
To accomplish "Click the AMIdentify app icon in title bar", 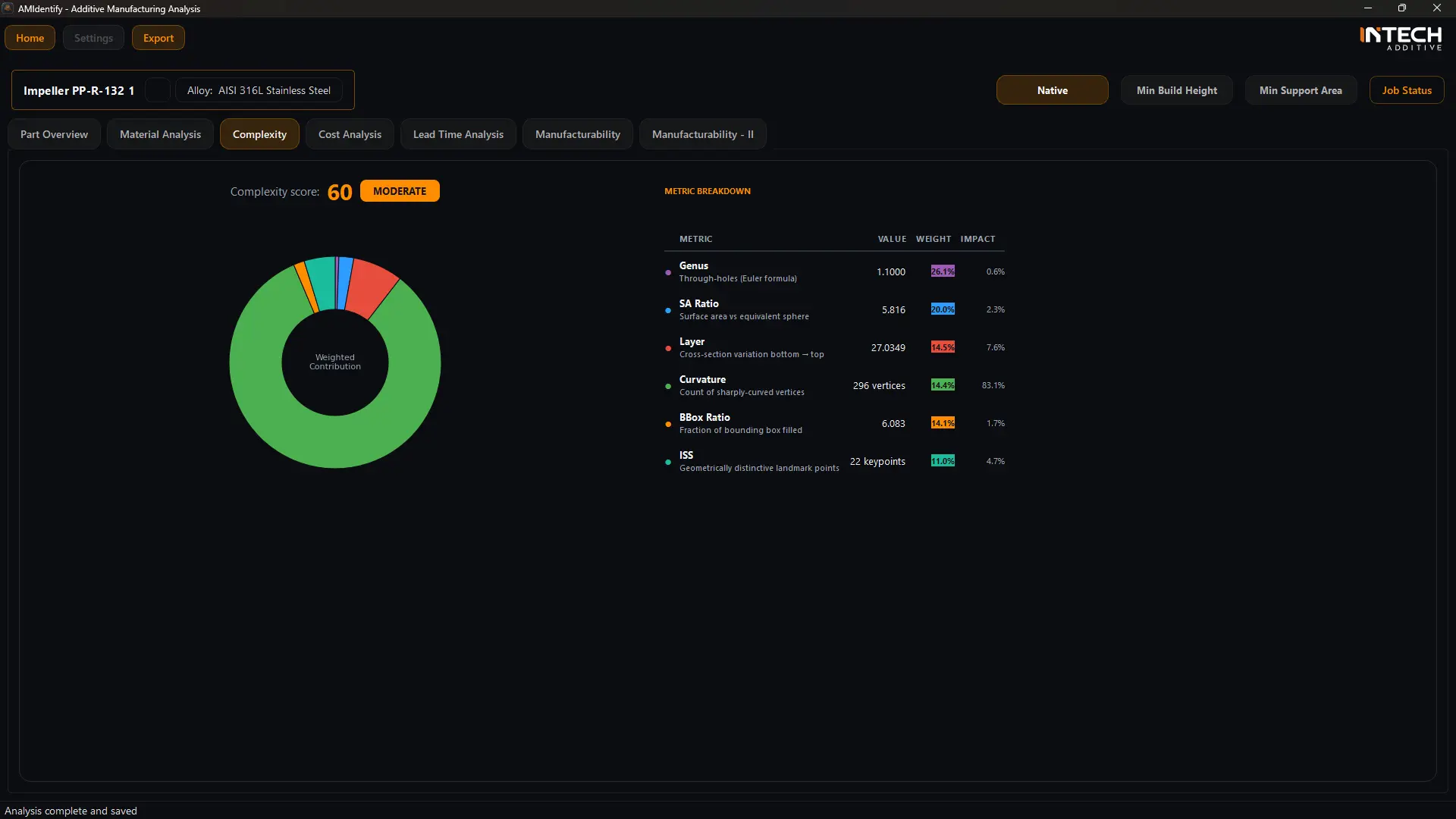I will pos(8,8).
